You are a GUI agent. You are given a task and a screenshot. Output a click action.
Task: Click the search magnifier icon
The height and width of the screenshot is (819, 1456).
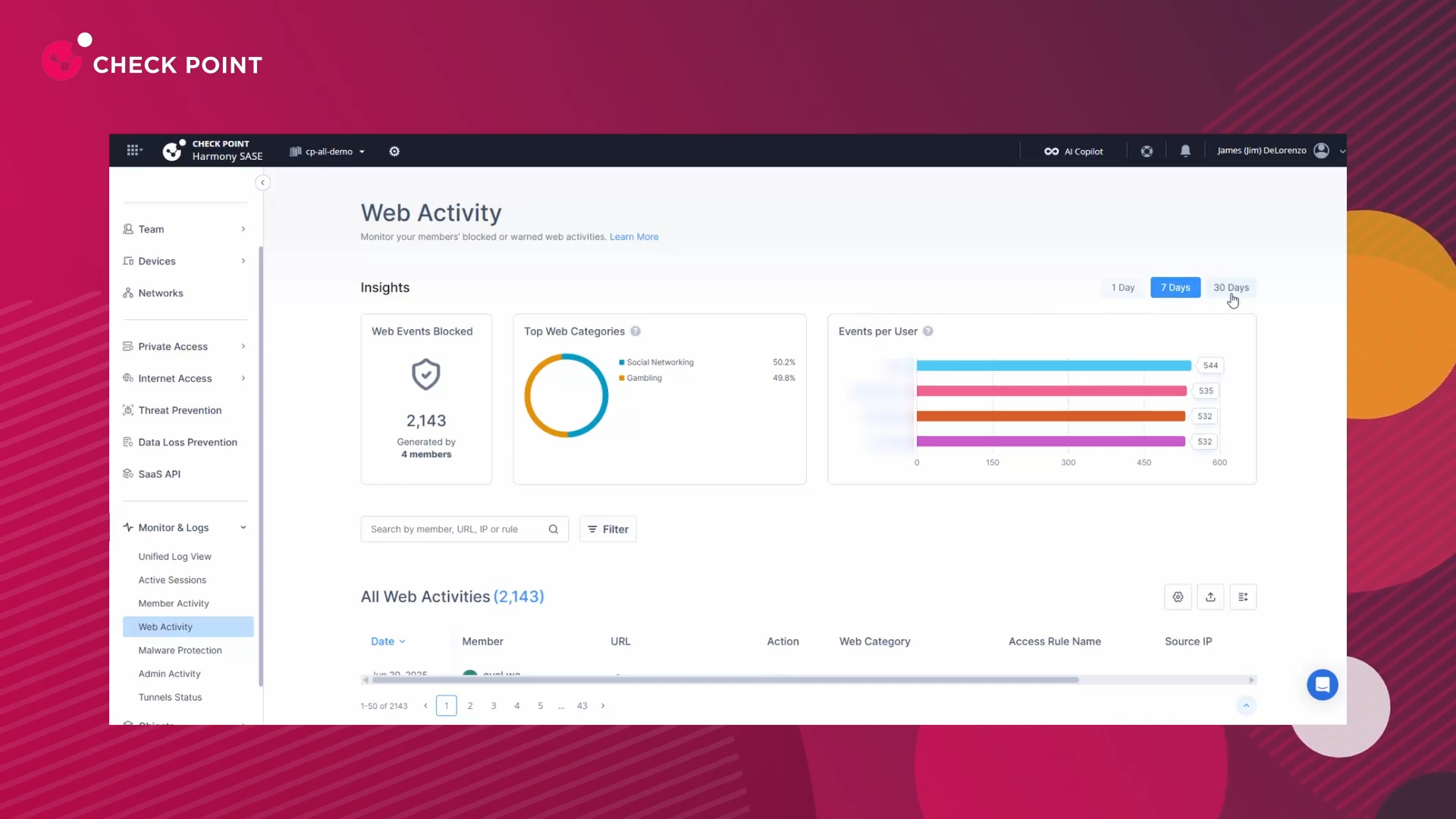[x=554, y=529]
